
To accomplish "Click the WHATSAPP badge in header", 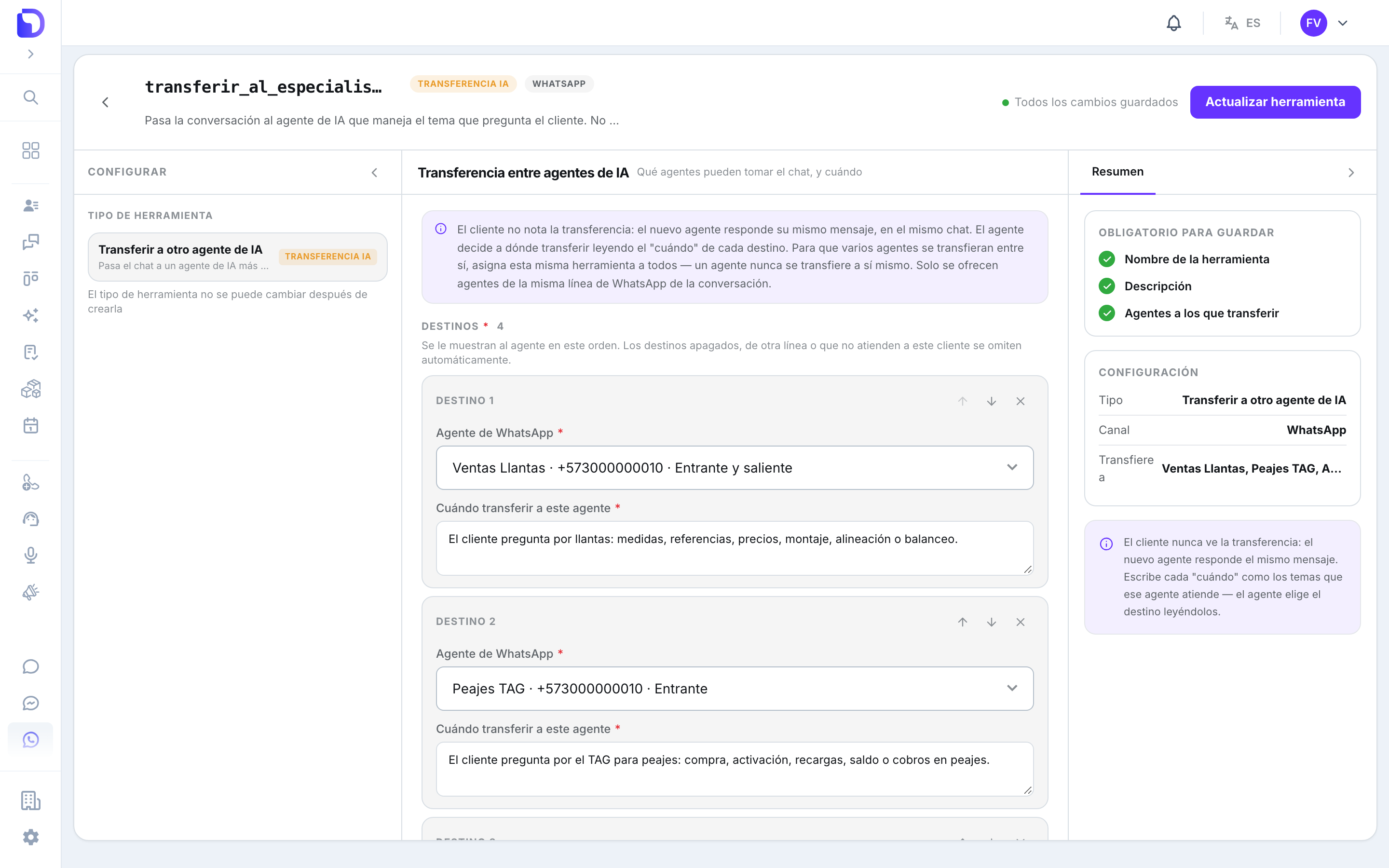I will tap(558, 84).
